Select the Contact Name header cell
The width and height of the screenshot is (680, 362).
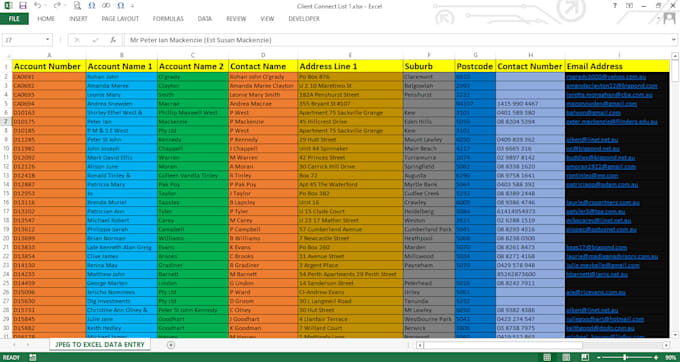point(263,66)
